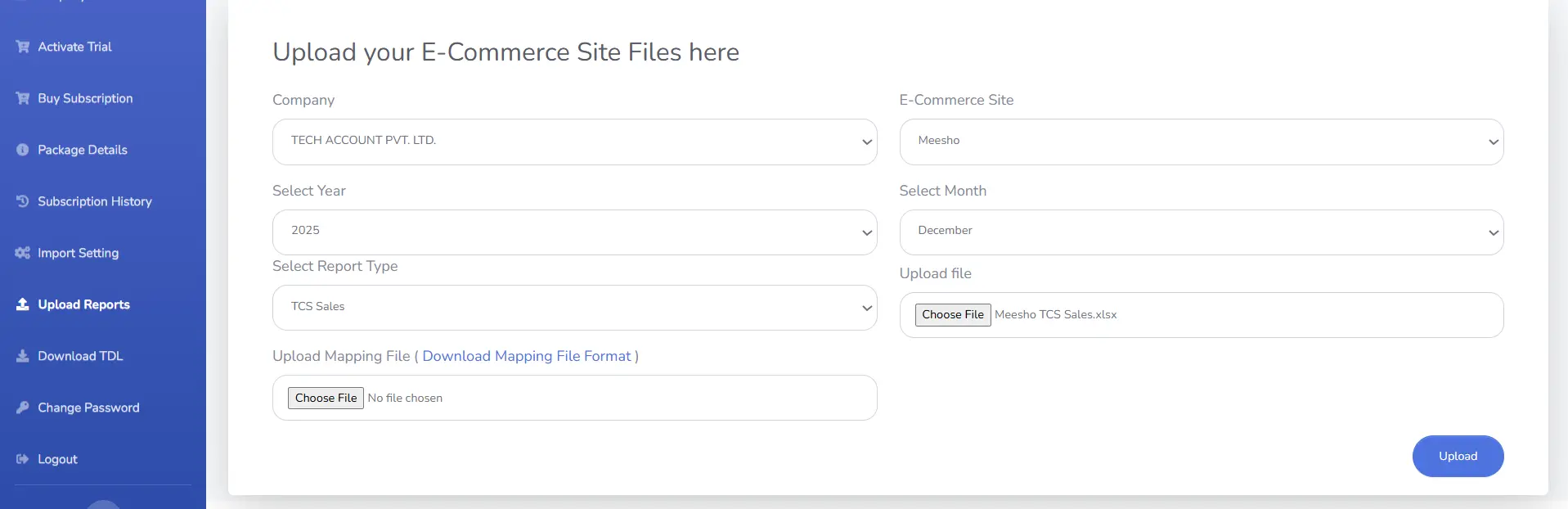The width and height of the screenshot is (1568, 509).
Task: Click the No file chosen text
Action: click(x=405, y=398)
